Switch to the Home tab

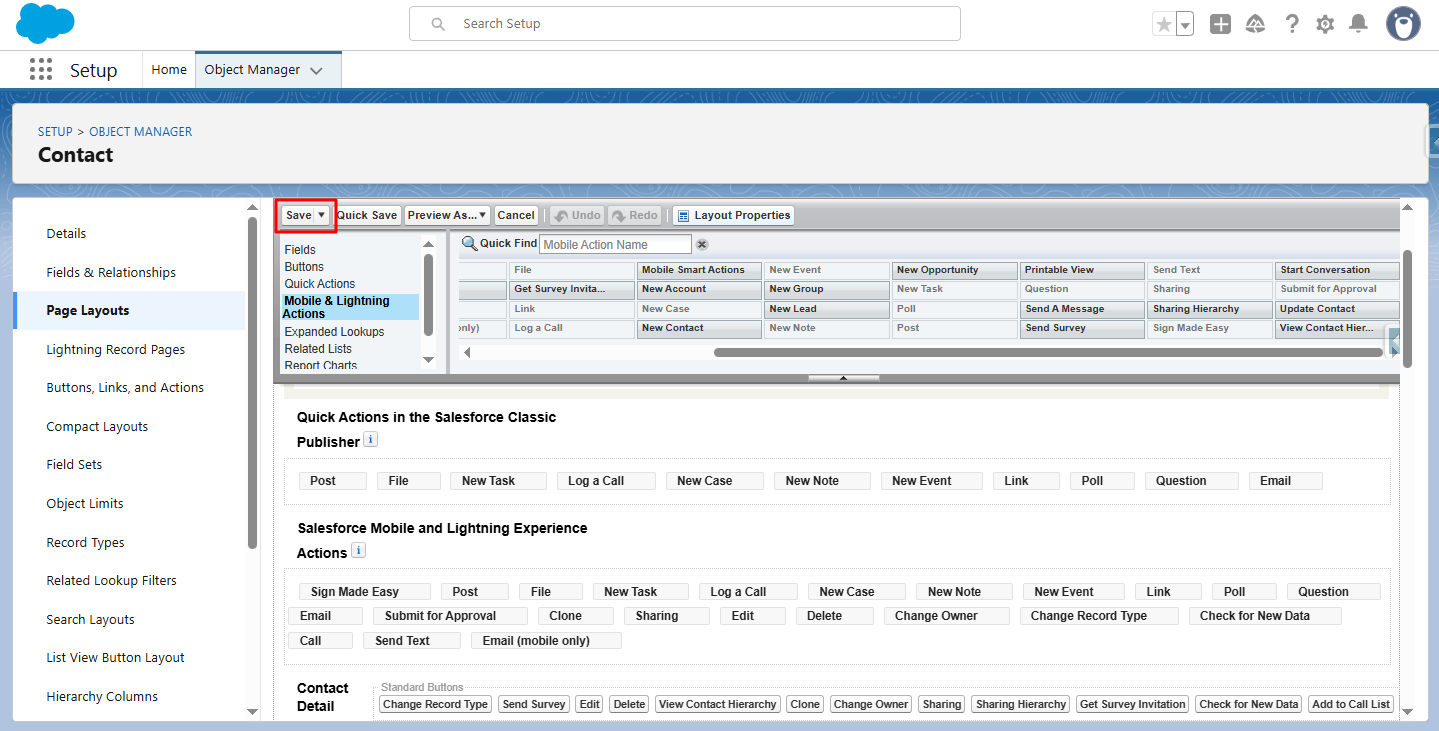point(169,70)
